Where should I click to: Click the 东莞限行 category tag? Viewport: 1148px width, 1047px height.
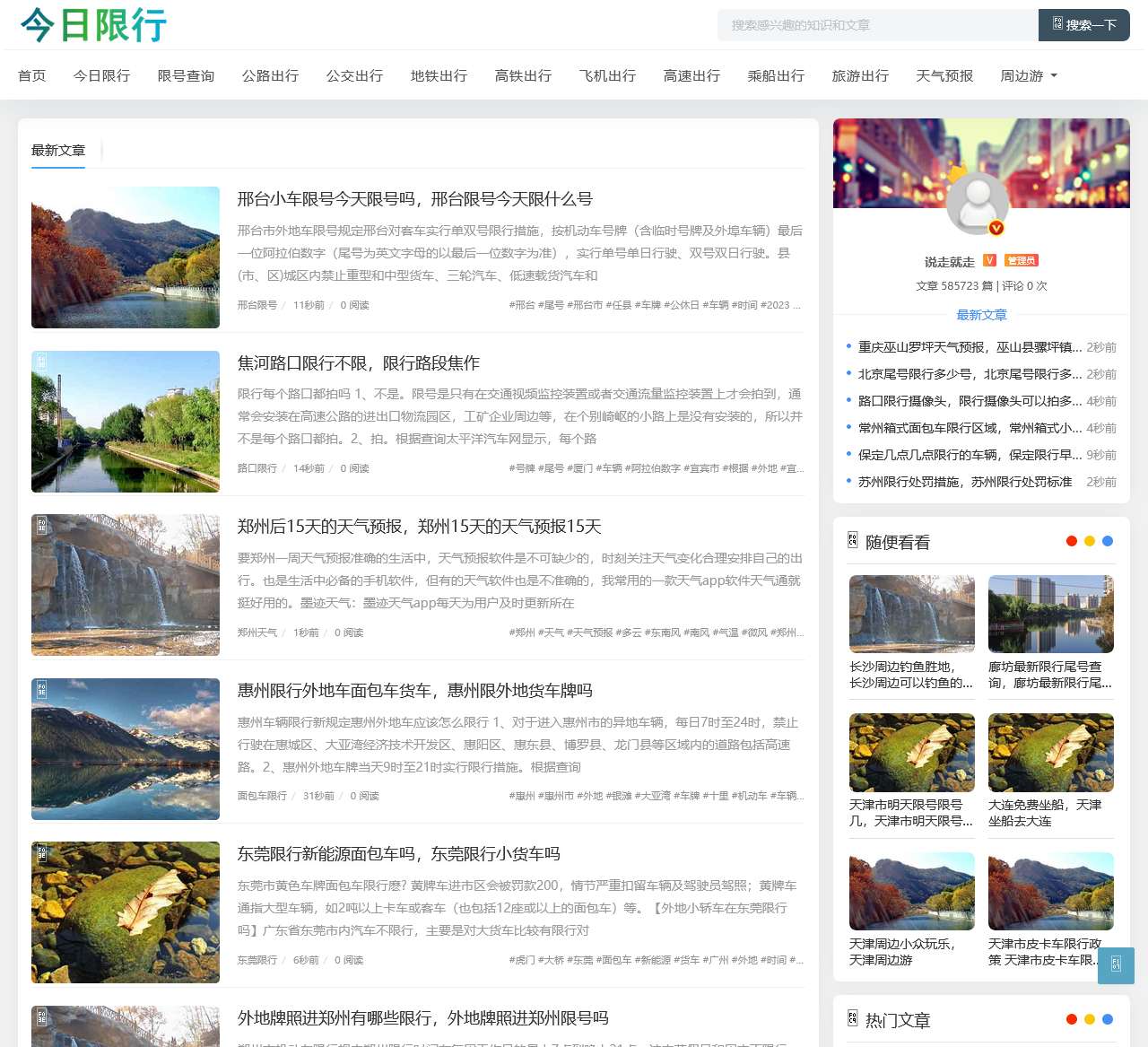pyautogui.click(x=257, y=960)
